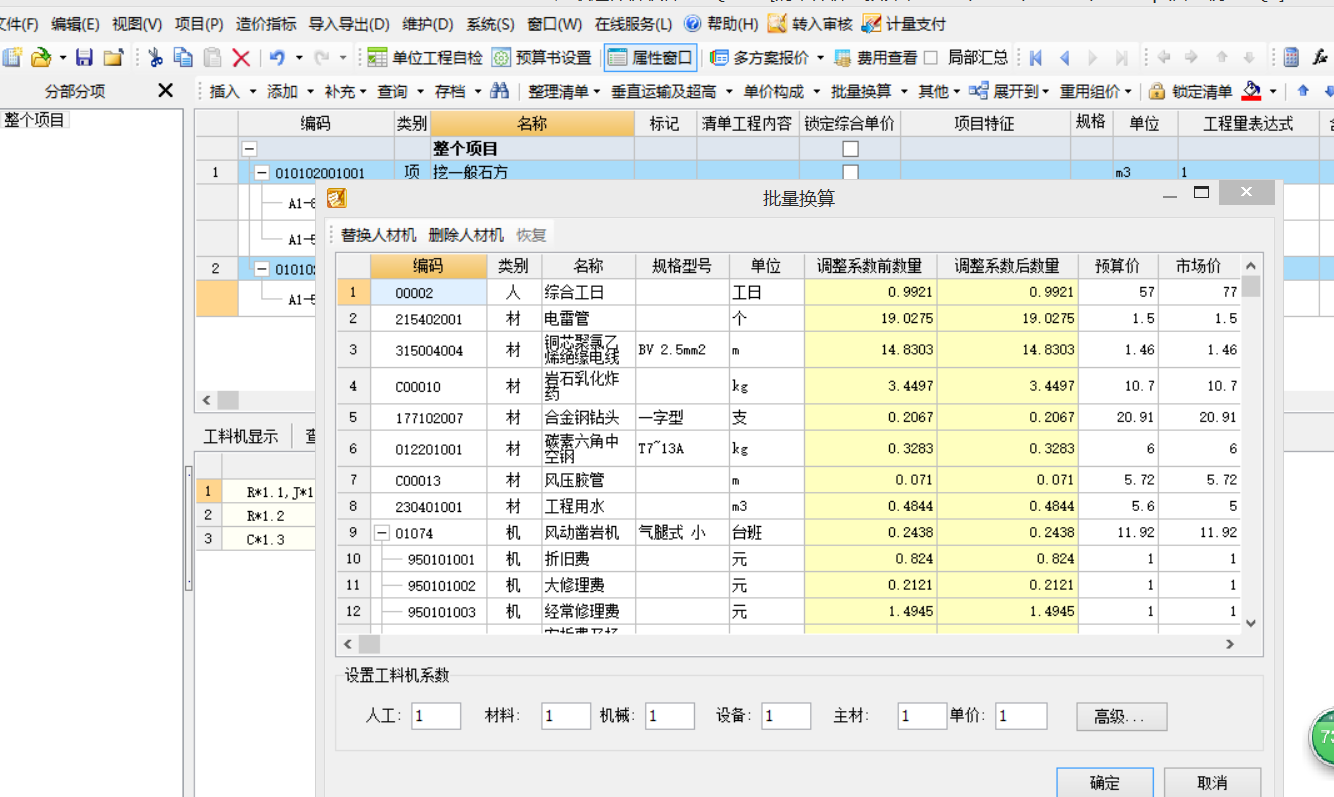Select 整个项目 in the tree panel

pos(35,120)
